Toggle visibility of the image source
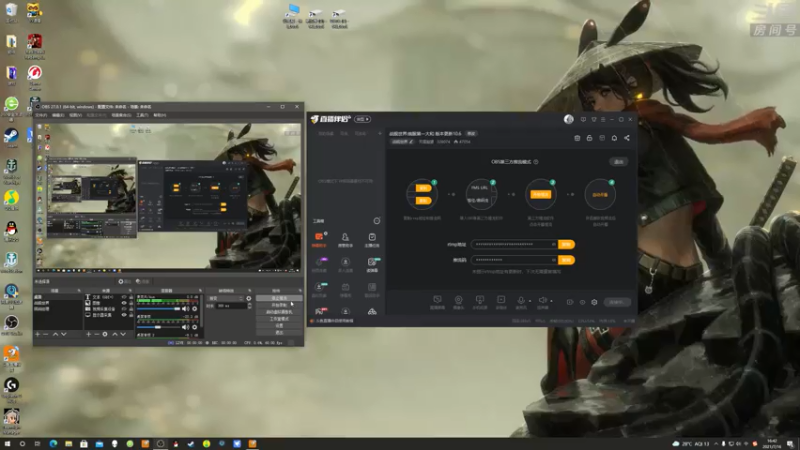 tap(123, 303)
